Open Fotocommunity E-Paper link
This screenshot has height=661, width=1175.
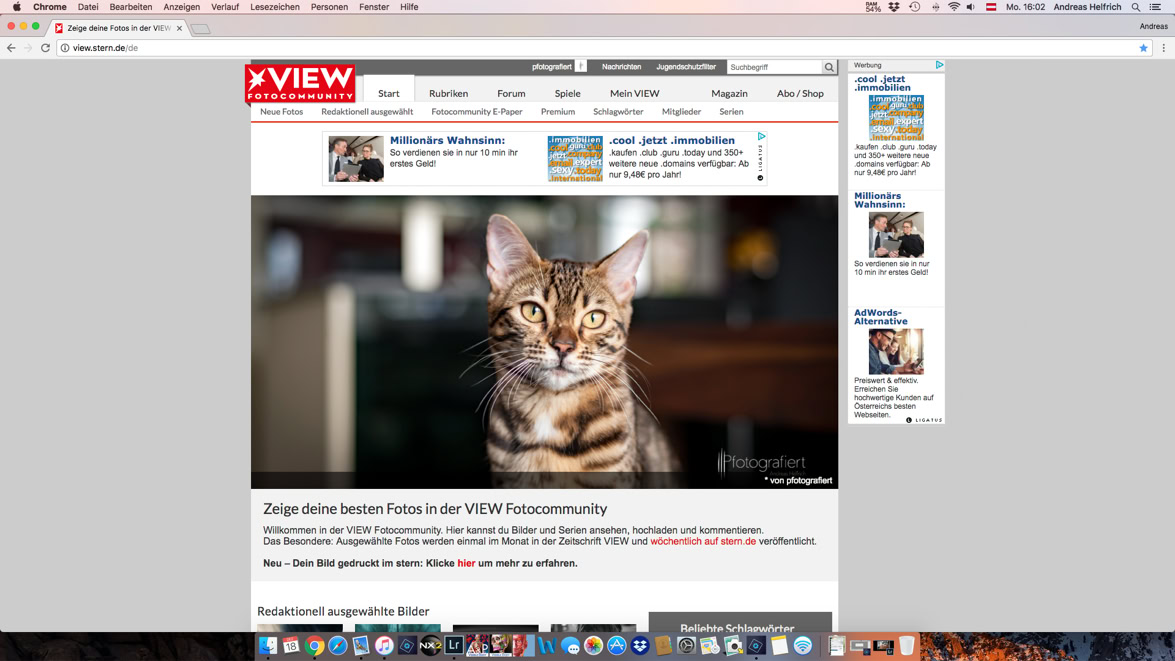tap(477, 112)
